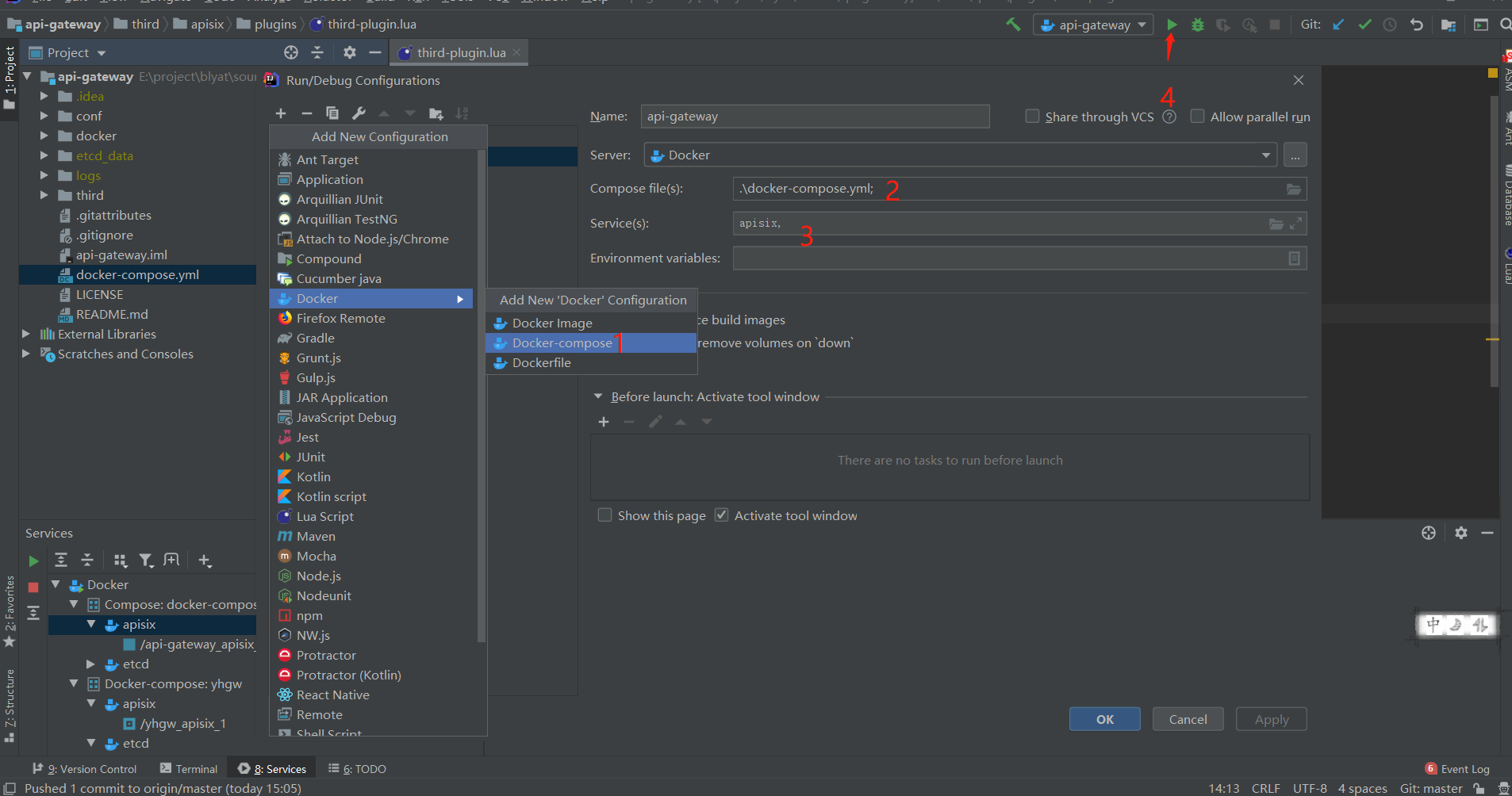Edit templates wrench icon
This screenshot has width=1512, height=796.
359,113
